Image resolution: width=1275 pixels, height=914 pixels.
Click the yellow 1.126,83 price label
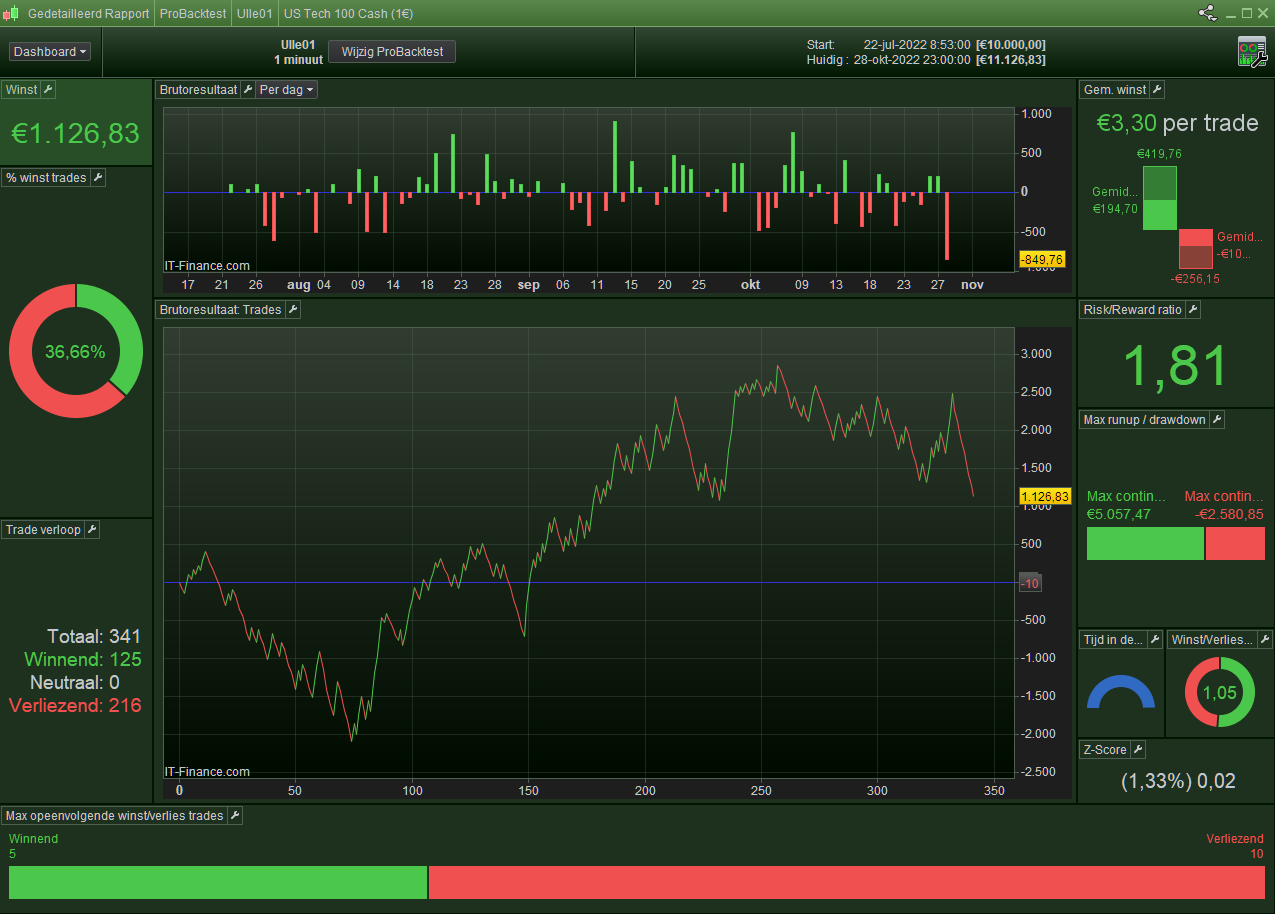click(x=1044, y=496)
